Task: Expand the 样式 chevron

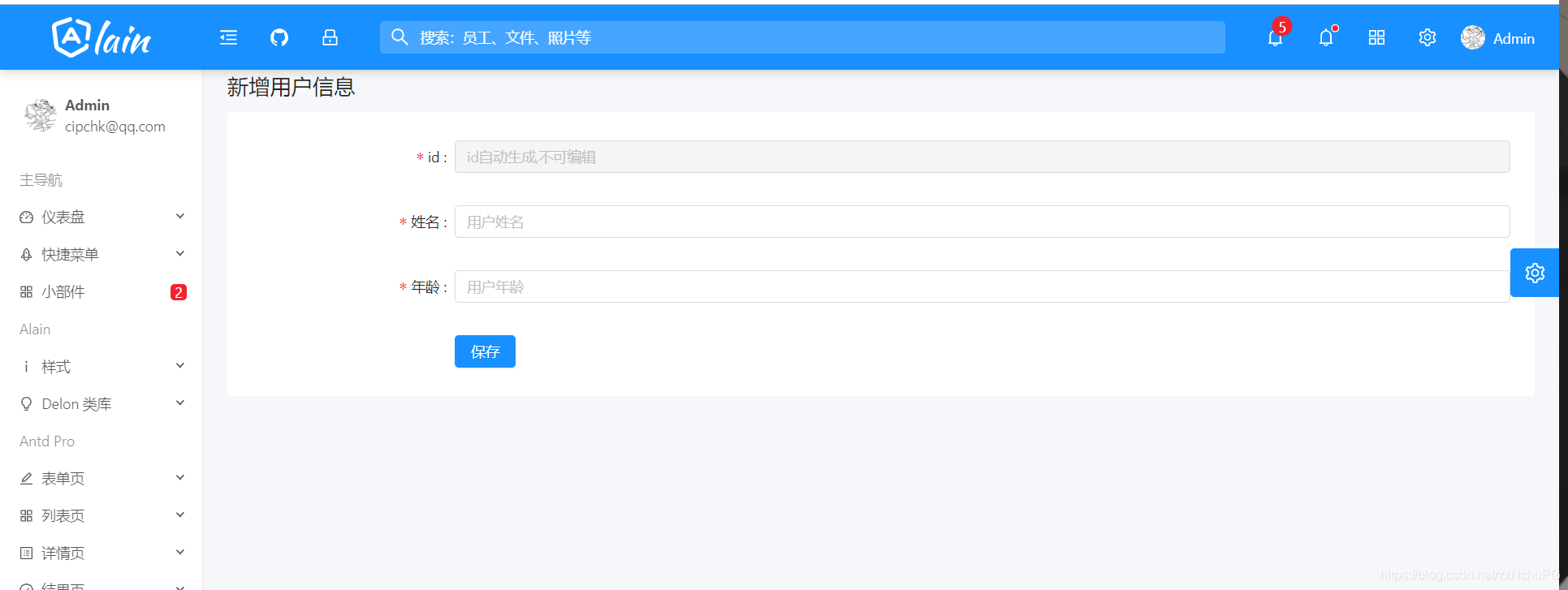Action: tap(180, 365)
